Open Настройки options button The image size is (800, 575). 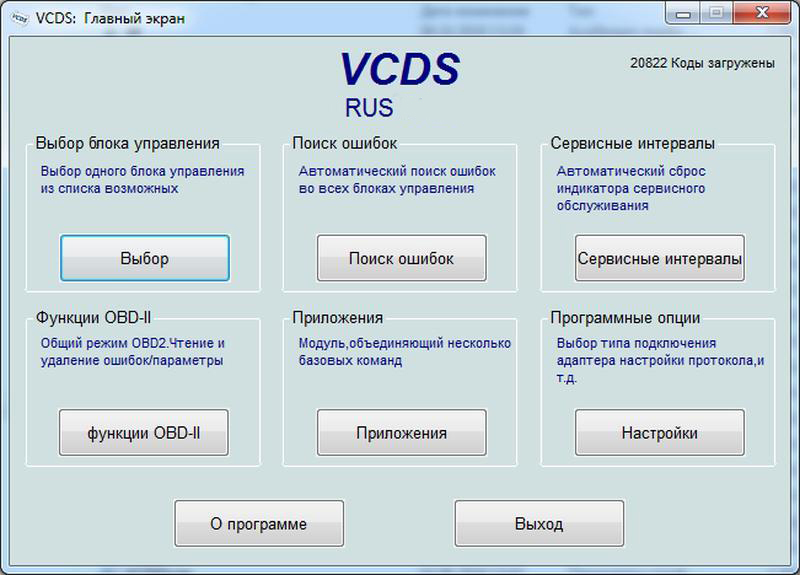click(660, 433)
